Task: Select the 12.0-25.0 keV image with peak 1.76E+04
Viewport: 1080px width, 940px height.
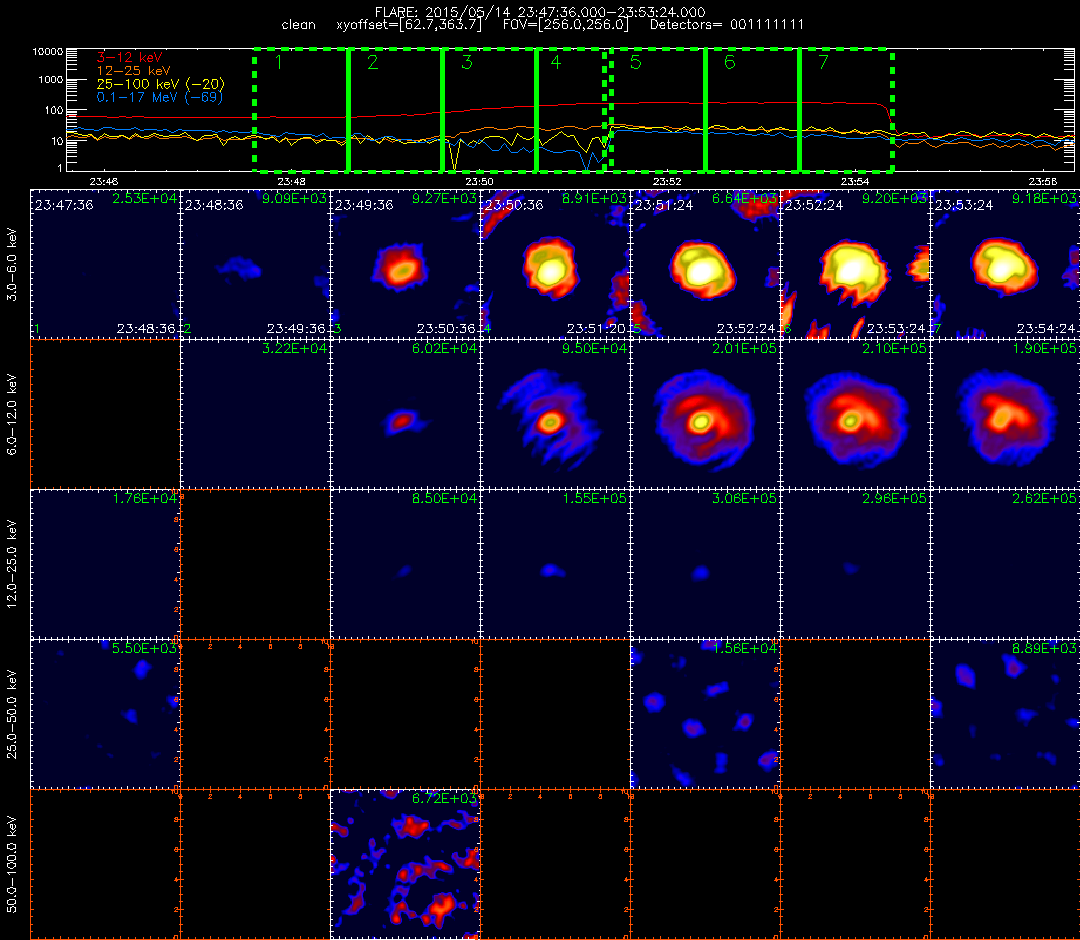Action: point(105,564)
